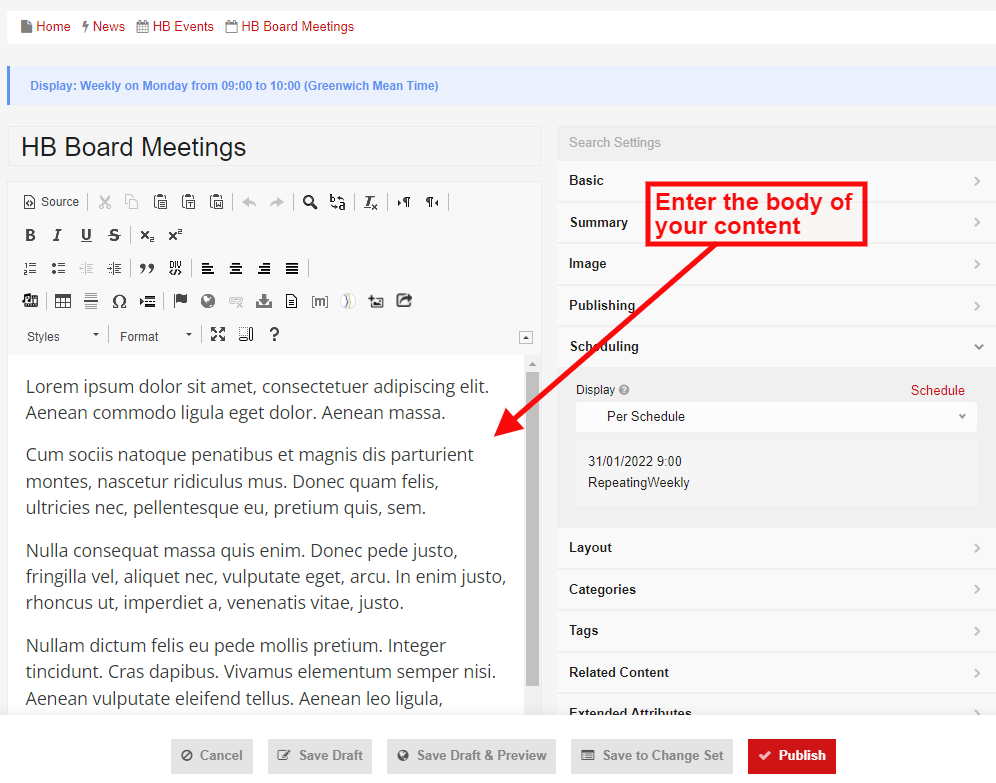Toggle center text alignment

tap(236, 268)
